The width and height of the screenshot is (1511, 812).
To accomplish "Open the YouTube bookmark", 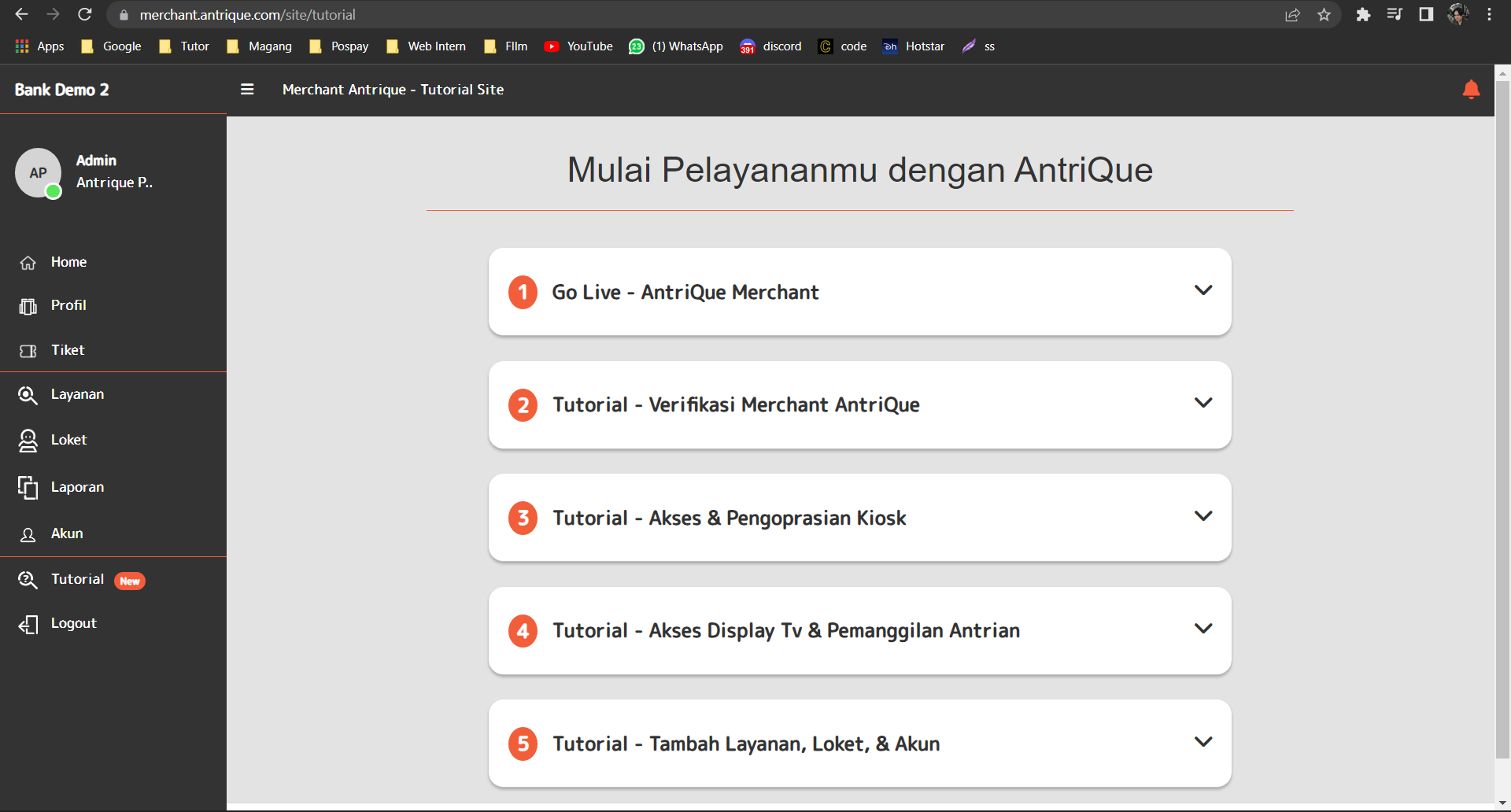I will coord(578,46).
